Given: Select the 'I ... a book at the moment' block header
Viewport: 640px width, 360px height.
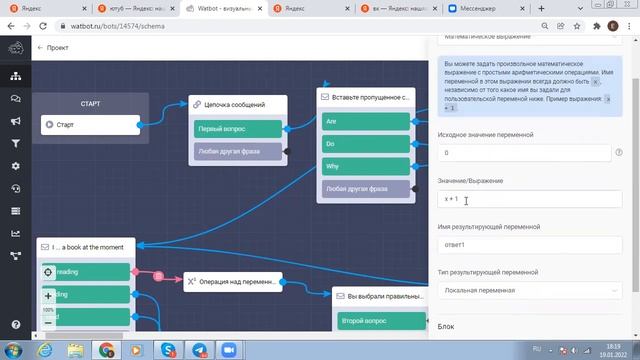Looking at the screenshot, I should tap(86, 247).
